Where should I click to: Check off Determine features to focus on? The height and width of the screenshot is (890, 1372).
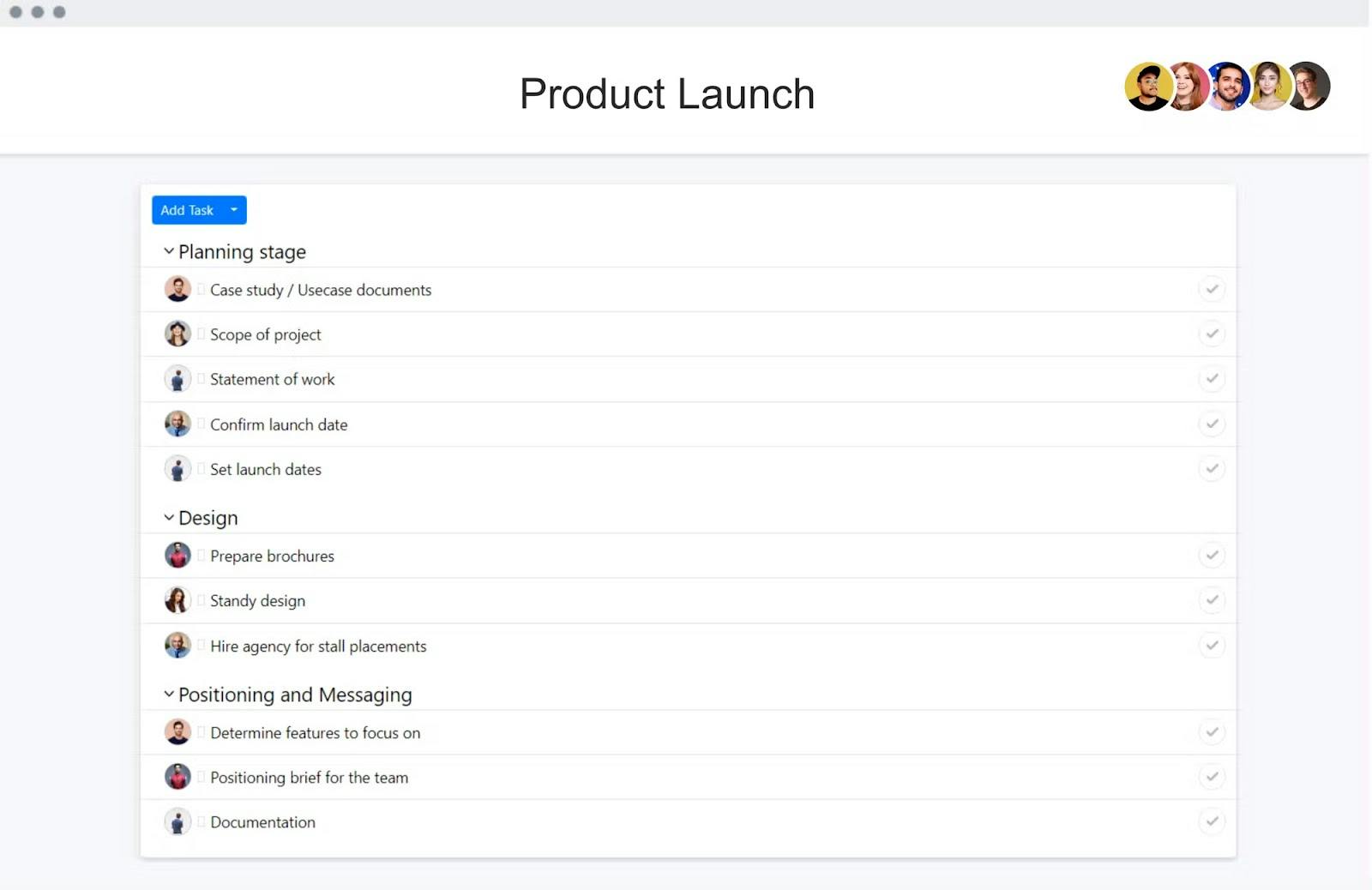coord(1212,732)
